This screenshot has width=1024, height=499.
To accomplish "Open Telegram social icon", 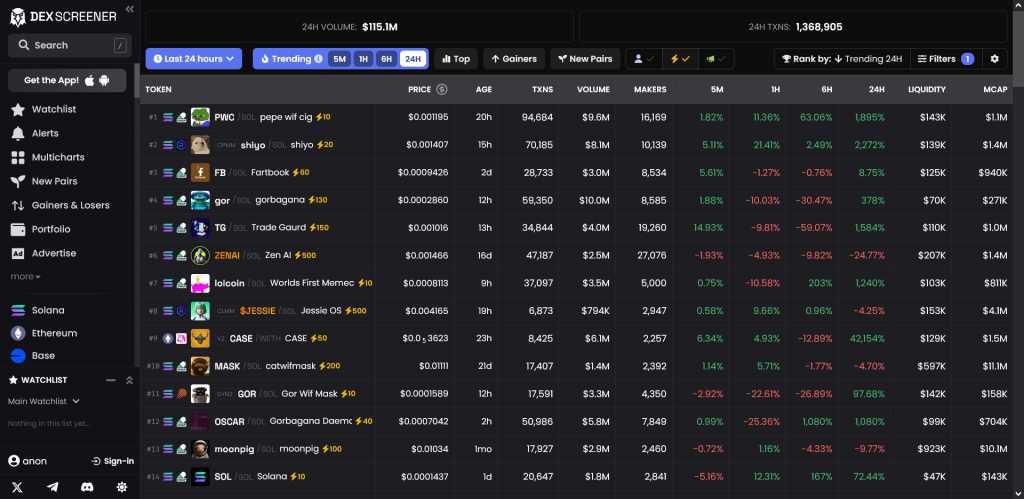I will (52, 487).
